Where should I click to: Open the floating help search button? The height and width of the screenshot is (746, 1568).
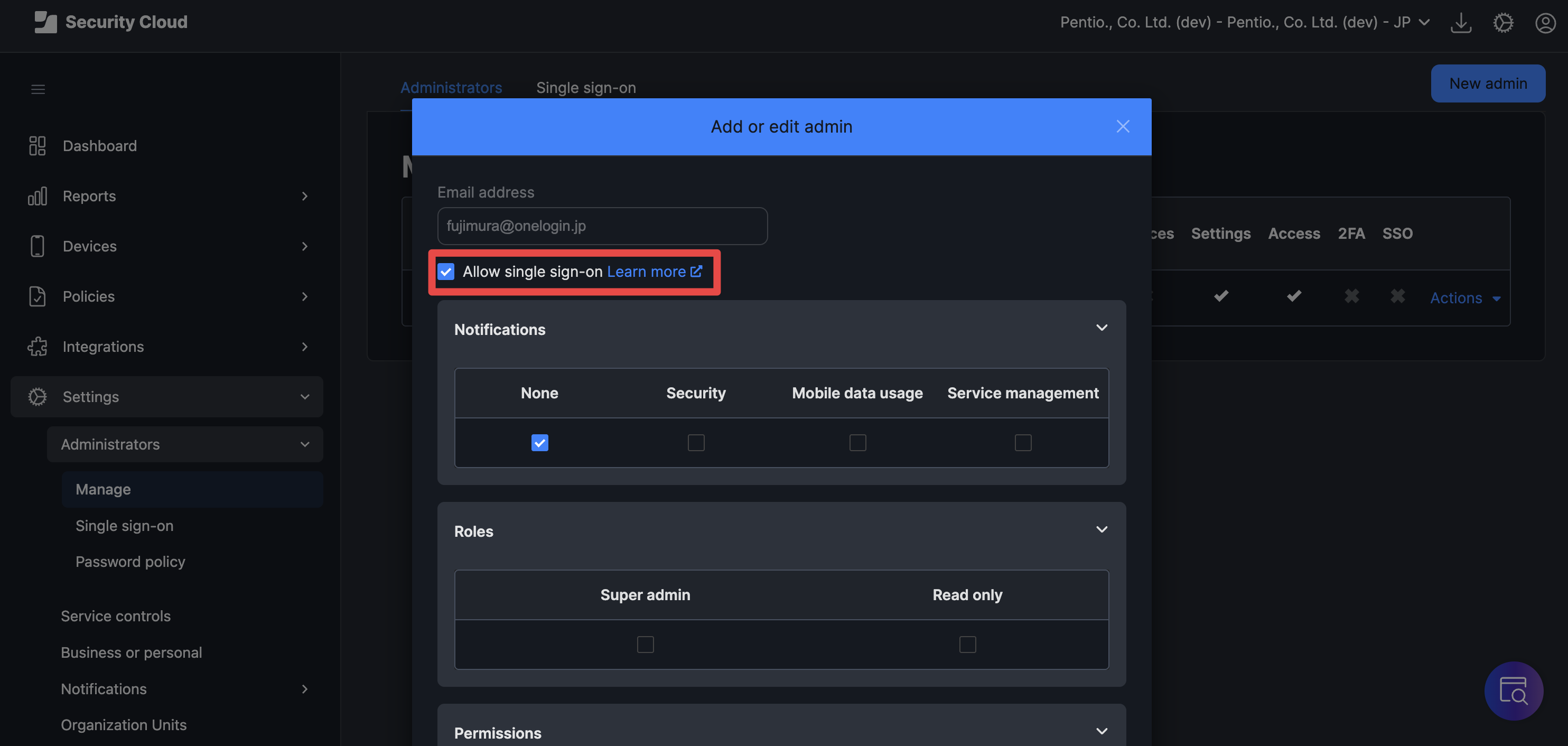(x=1513, y=691)
